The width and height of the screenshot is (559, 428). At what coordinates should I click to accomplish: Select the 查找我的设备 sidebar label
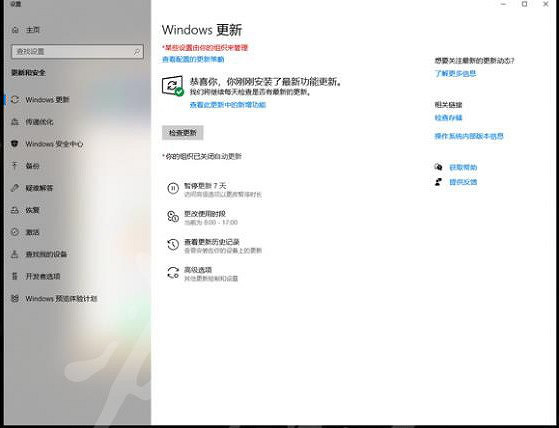[46, 254]
